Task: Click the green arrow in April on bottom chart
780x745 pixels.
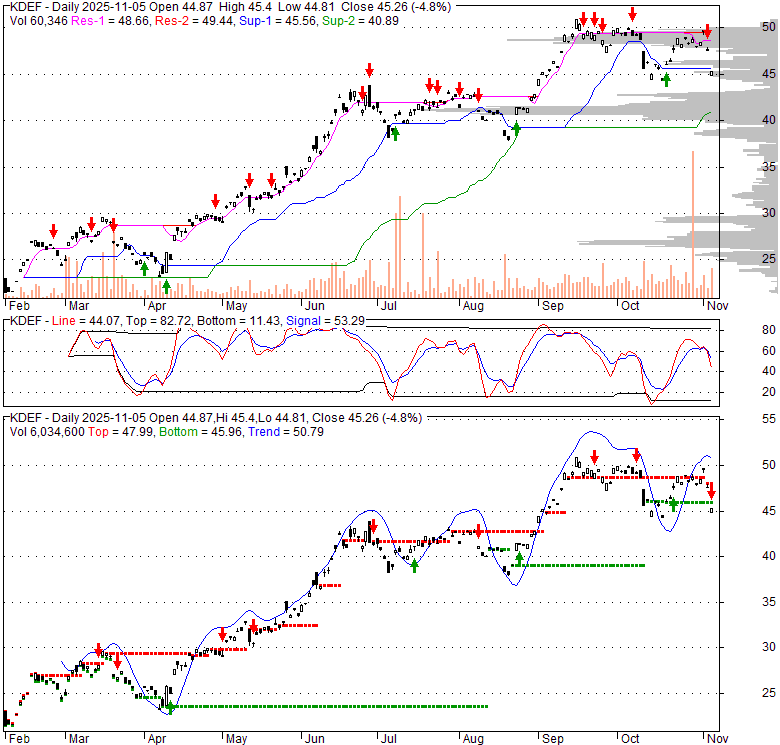Action: [171, 707]
